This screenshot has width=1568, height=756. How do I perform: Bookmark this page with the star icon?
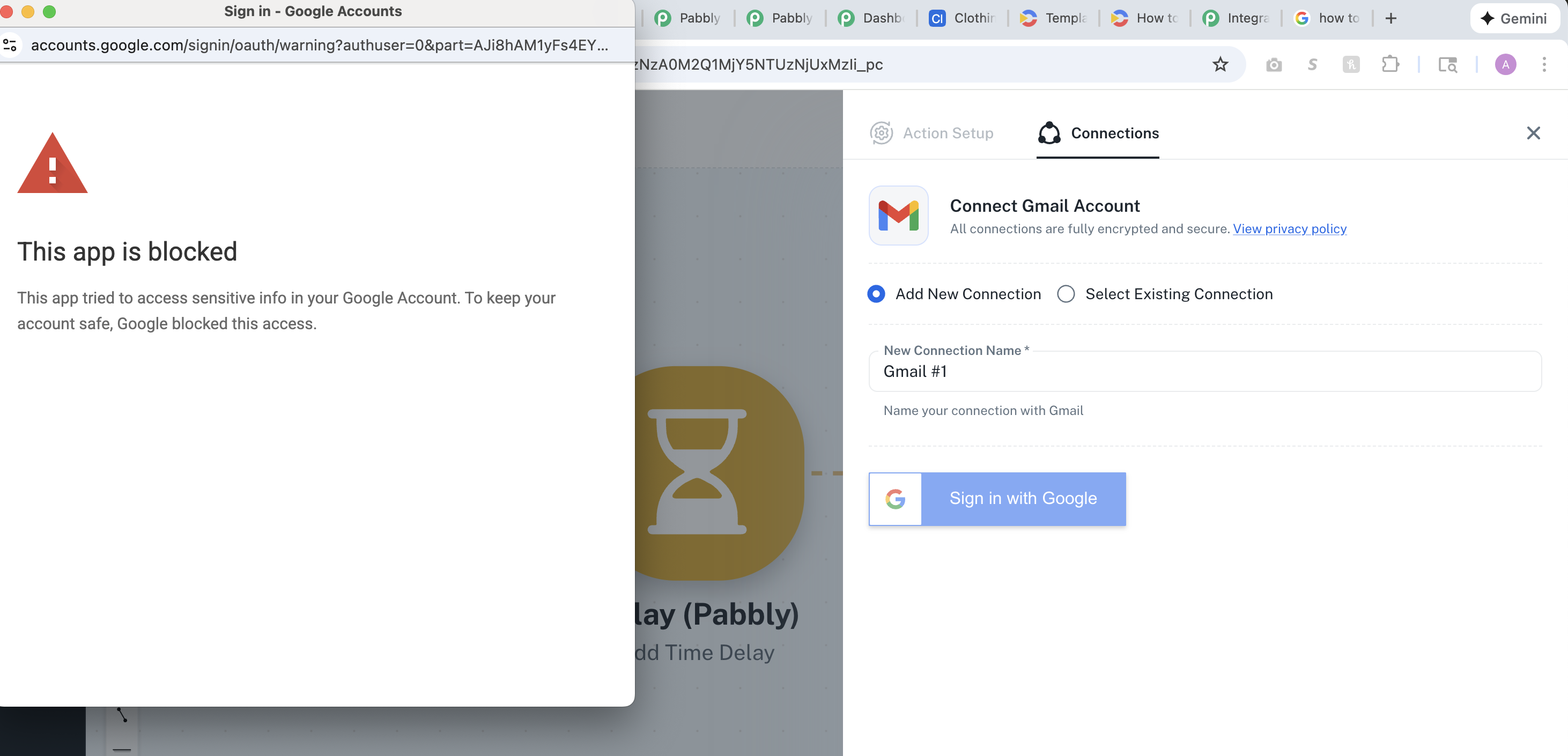pyautogui.click(x=1220, y=64)
